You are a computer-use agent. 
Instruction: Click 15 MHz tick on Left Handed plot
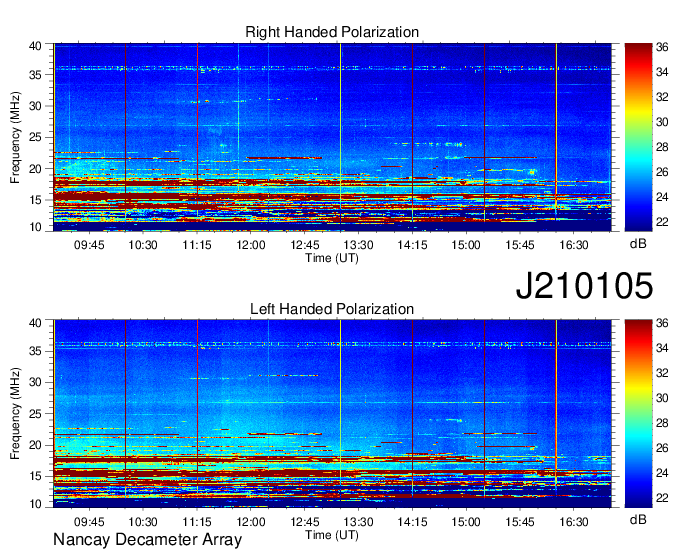pos(35,476)
